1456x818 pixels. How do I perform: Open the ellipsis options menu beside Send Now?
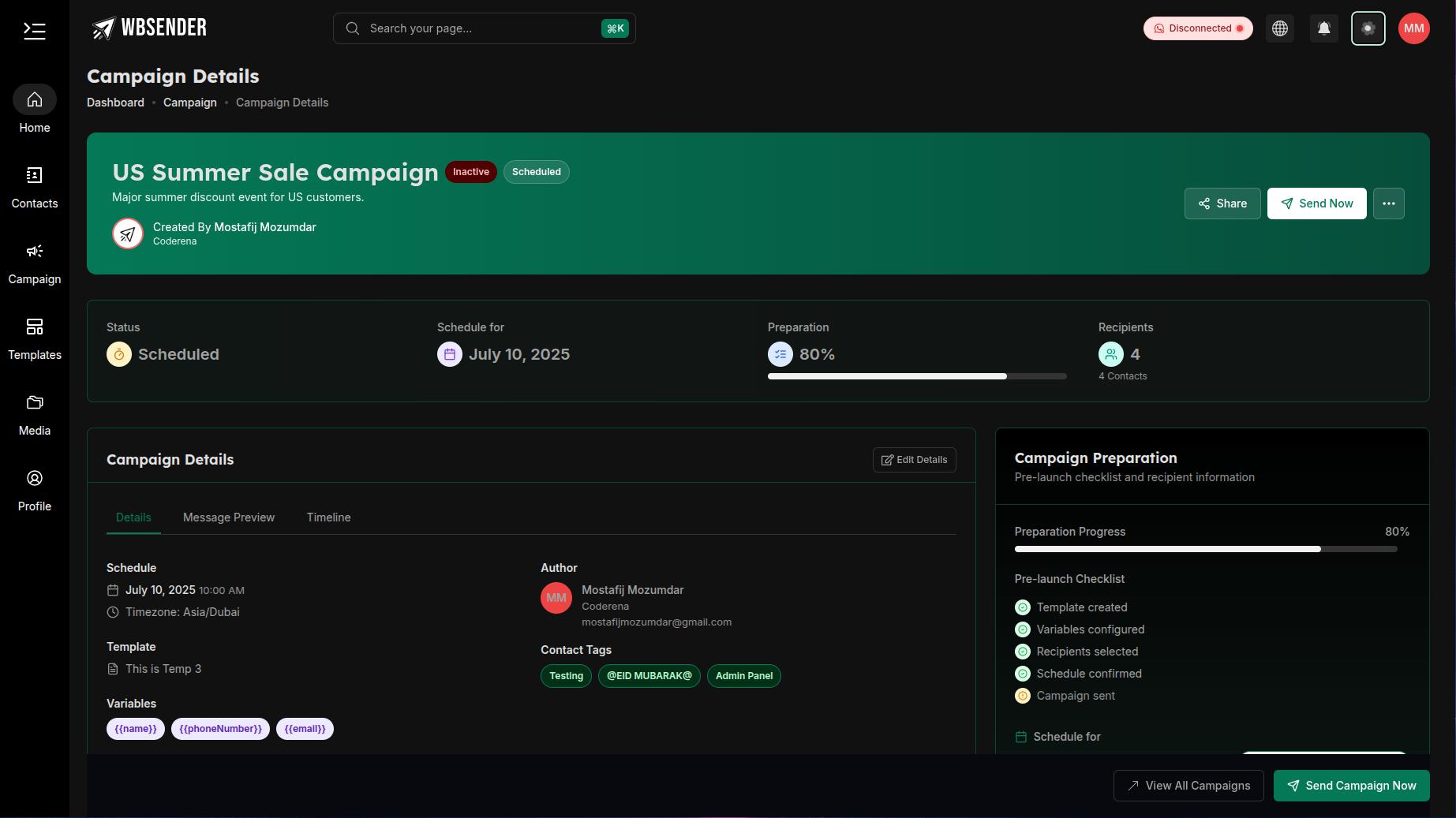point(1389,203)
